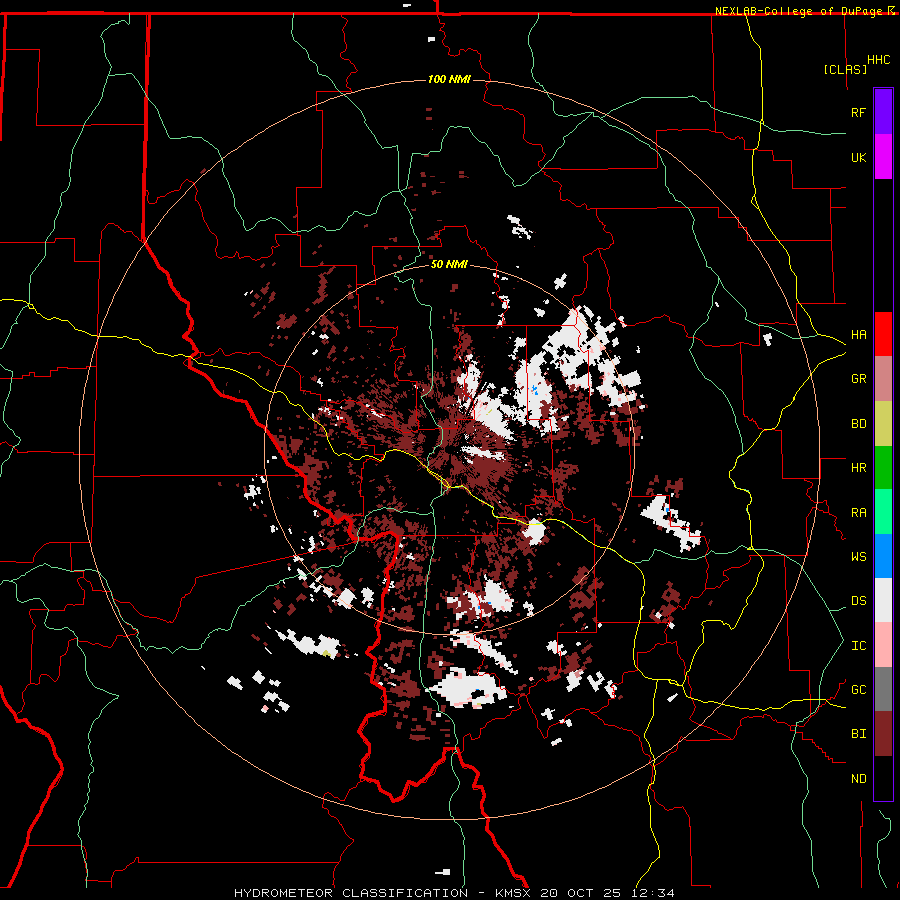
Task: Click the WS legend label
Action: pyautogui.click(x=858, y=557)
